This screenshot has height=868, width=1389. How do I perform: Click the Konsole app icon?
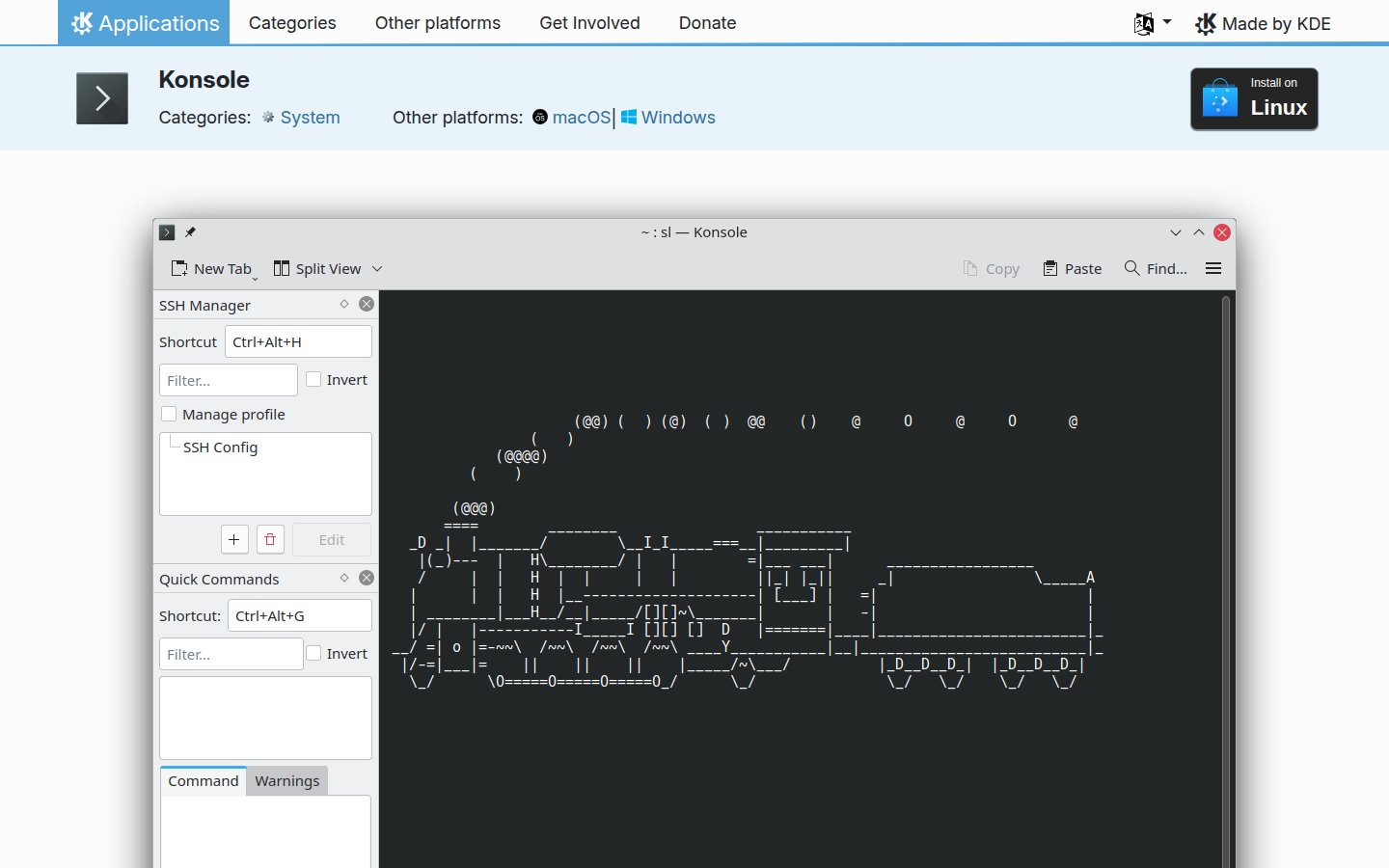pyautogui.click(x=102, y=98)
